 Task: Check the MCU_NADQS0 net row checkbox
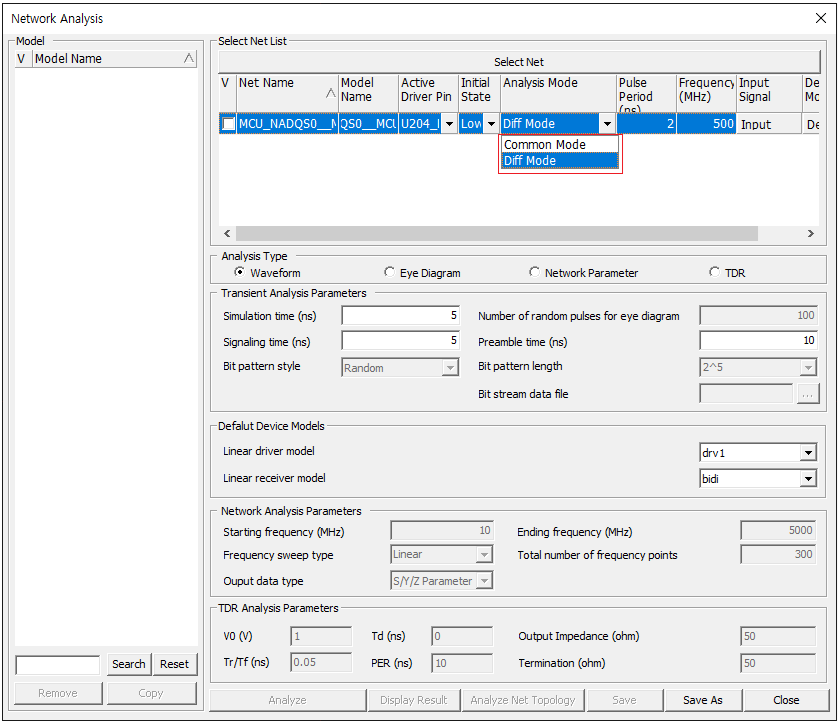point(228,124)
